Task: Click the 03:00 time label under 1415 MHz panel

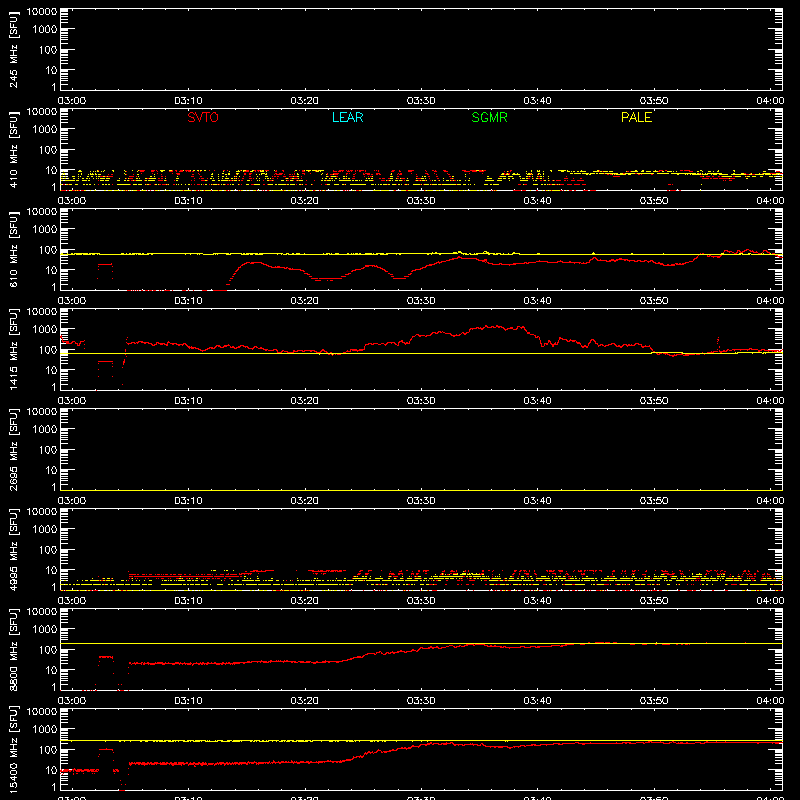Action: (x=71, y=401)
